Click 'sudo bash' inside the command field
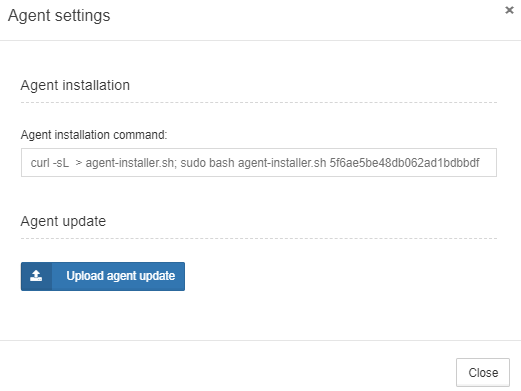Image resolution: width=521 pixels, height=391 pixels. pos(207,163)
